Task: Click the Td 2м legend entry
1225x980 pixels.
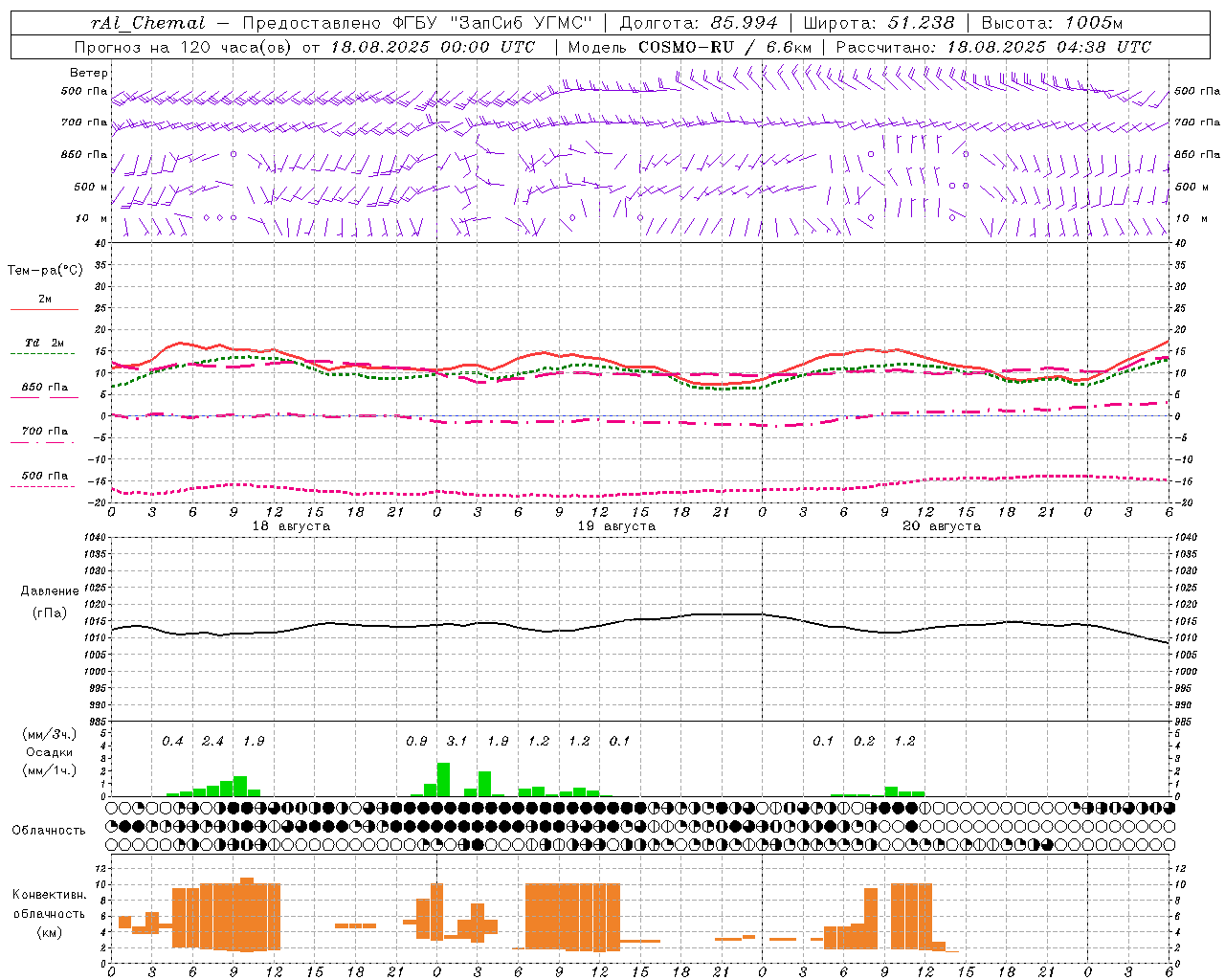Action: click(x=45, y=343)
